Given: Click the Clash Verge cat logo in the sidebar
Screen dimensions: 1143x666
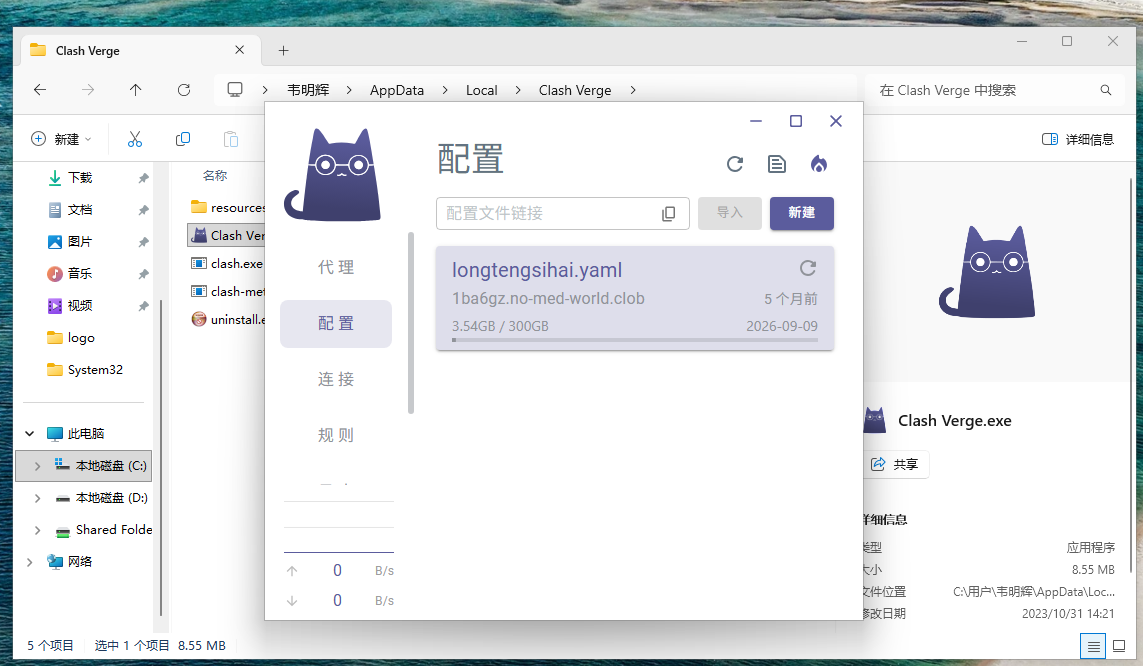Looking at the screenshot, I should [332, 175].
